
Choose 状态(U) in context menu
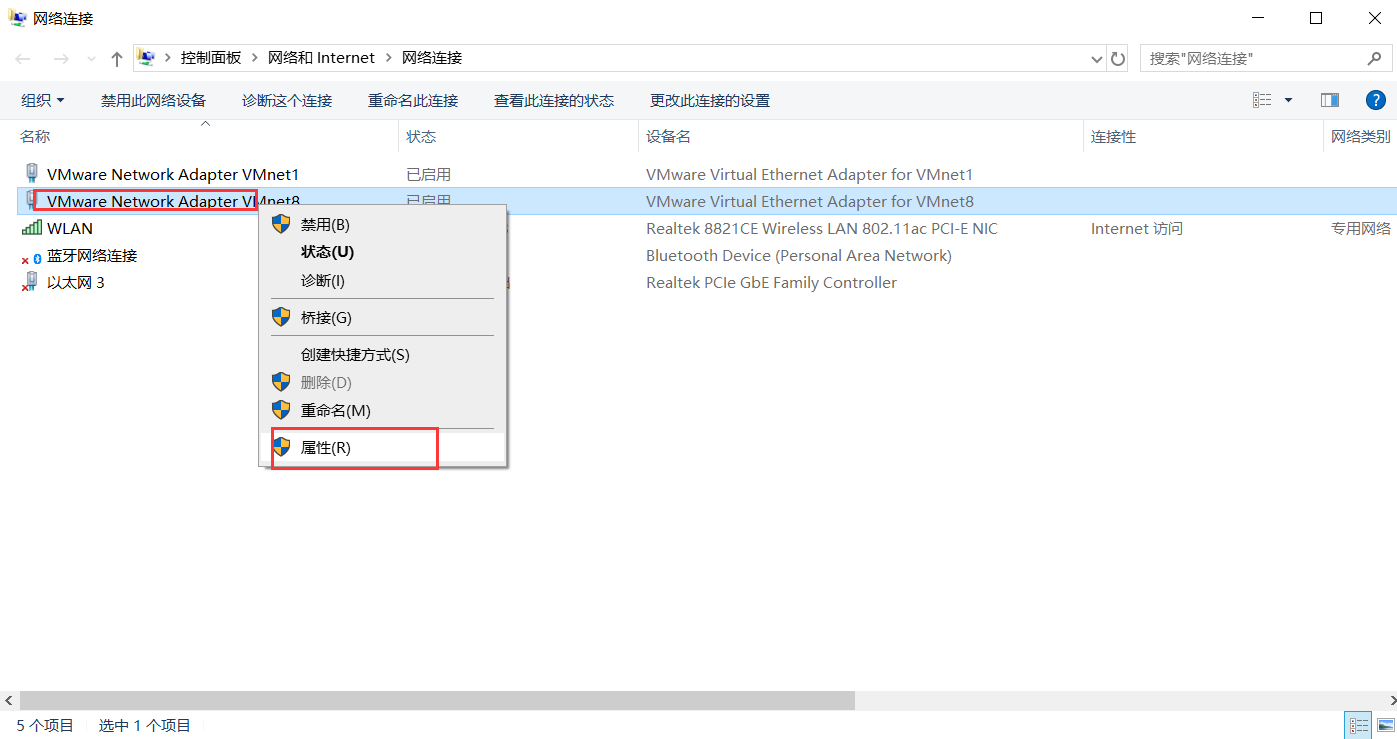pyautogui.click(x=383, y=252)
